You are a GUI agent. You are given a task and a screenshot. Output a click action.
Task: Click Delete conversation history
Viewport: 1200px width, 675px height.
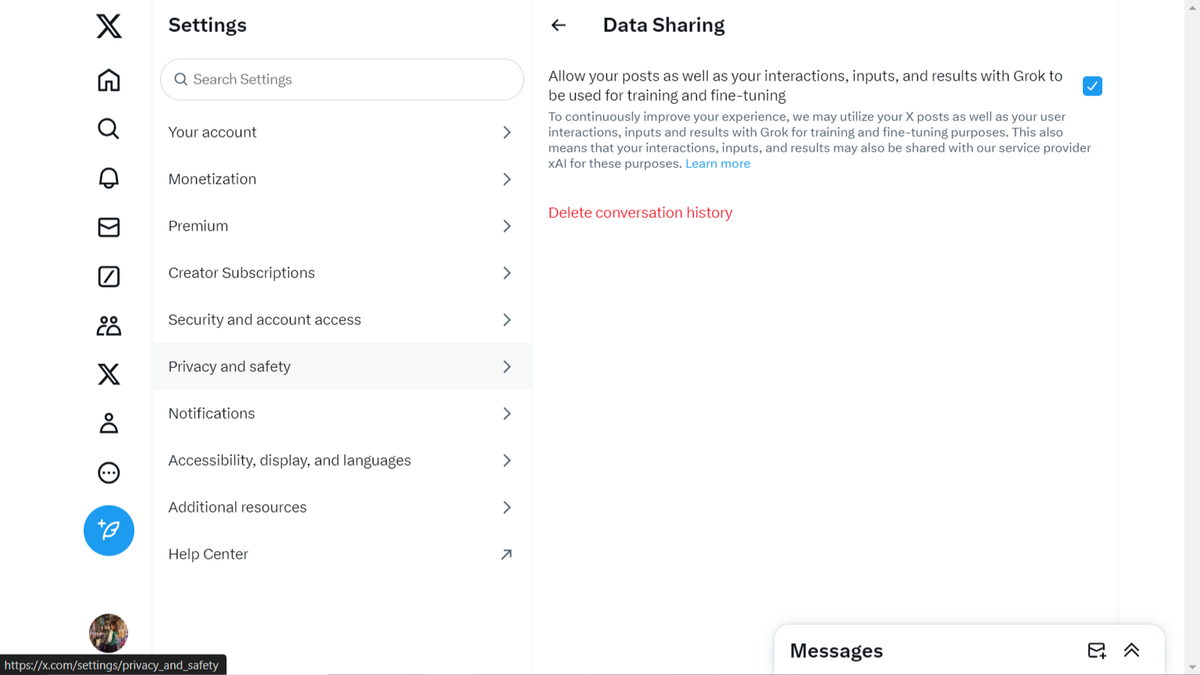[x=640, y=212]
